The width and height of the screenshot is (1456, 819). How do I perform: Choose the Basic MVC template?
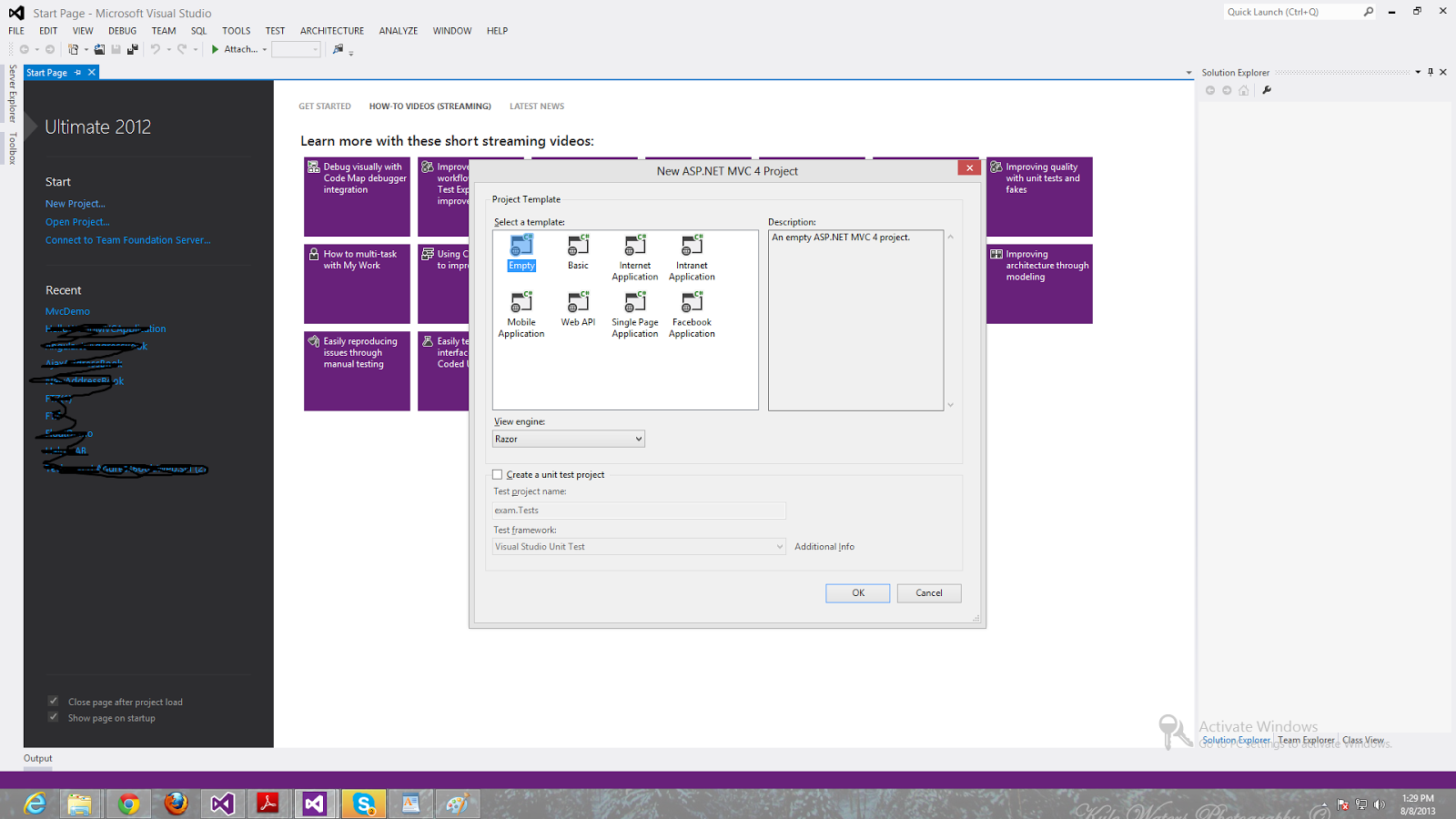pos(578,253)
